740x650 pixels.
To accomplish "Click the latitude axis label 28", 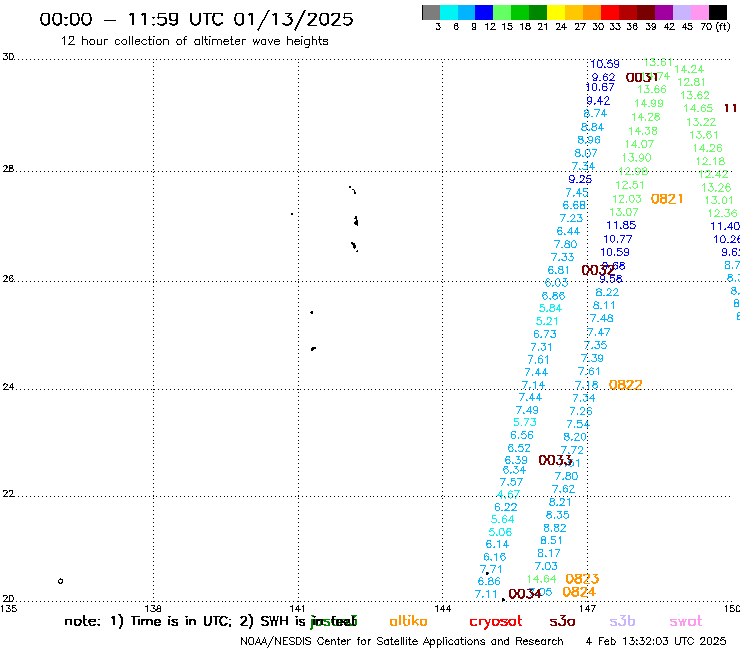I will click(8, 169).
